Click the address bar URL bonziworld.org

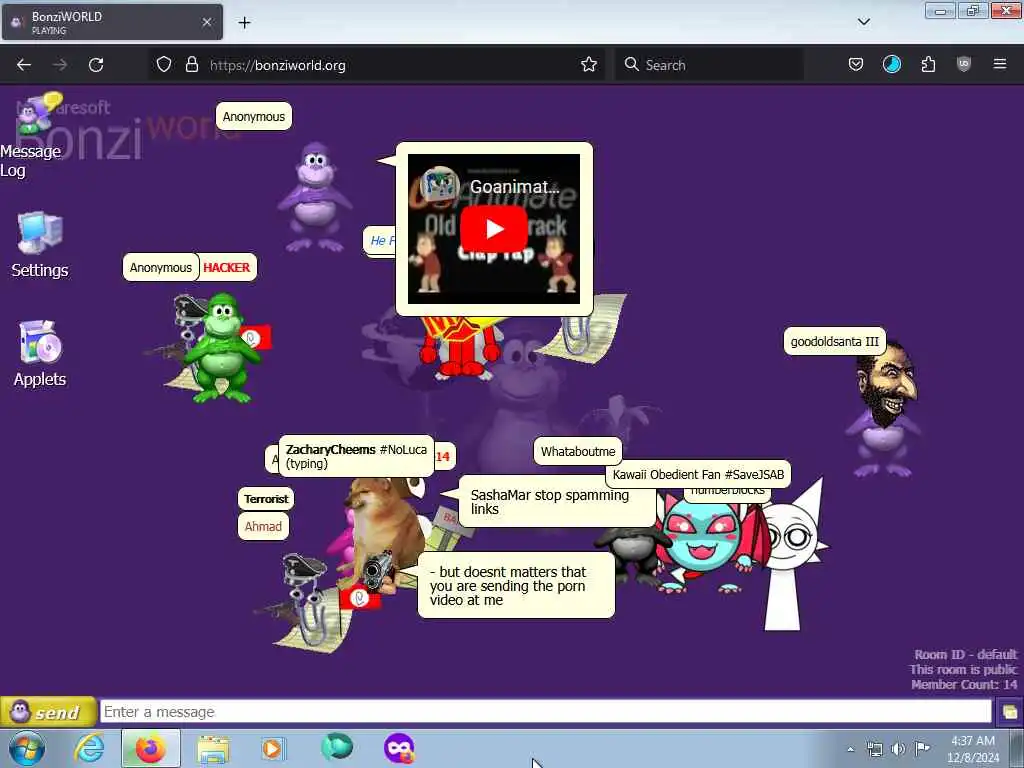(278, 65)
